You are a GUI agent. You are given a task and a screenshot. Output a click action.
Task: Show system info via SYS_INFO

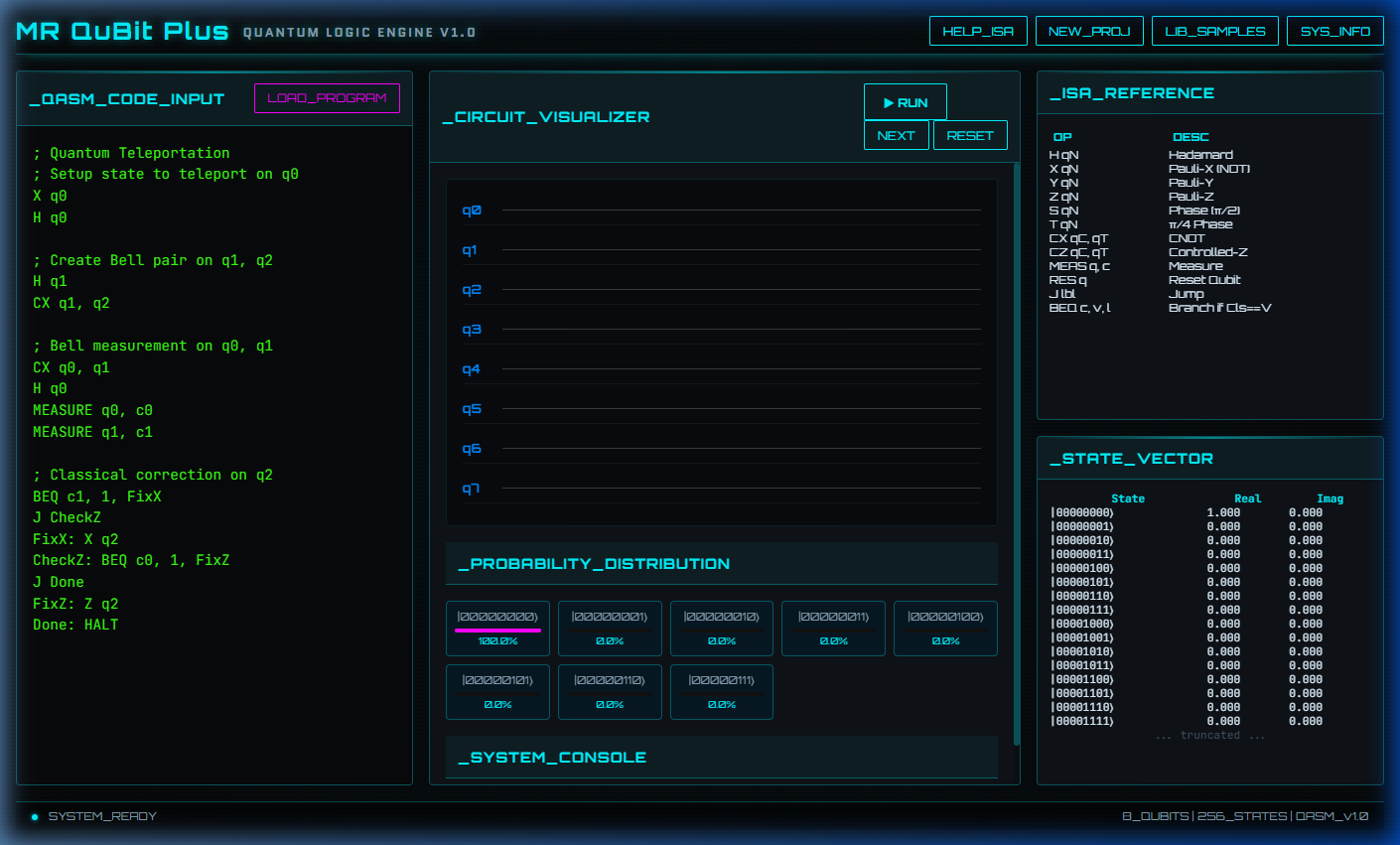click(x=1335, y=31)
